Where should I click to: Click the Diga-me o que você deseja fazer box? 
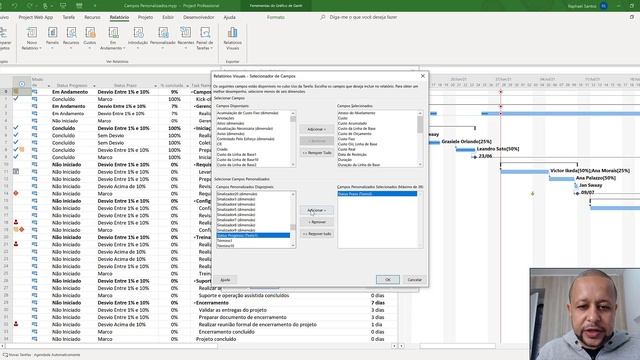pos(363,17)
